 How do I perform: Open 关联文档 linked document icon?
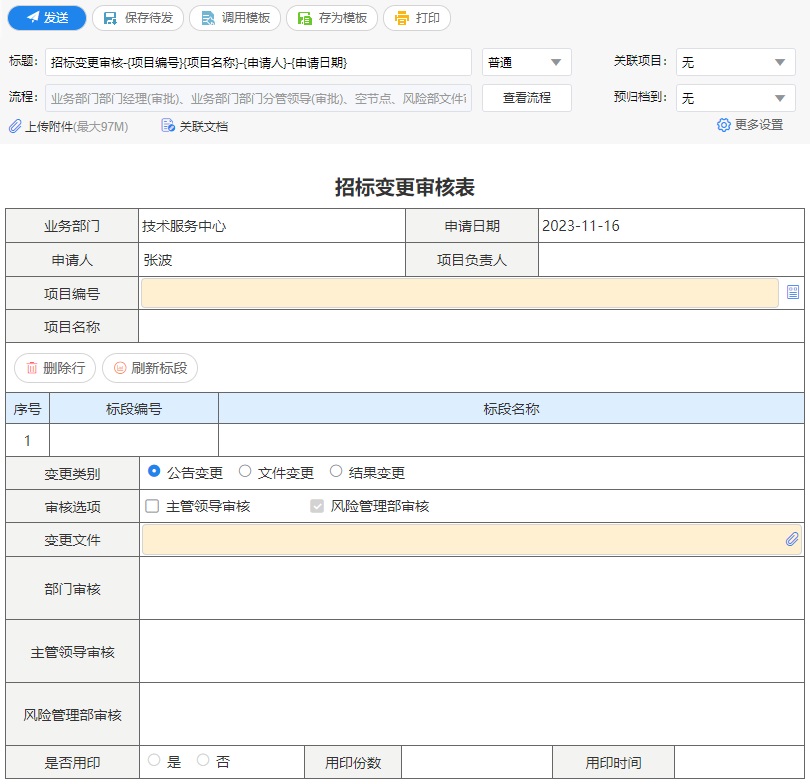coord(168,126)
